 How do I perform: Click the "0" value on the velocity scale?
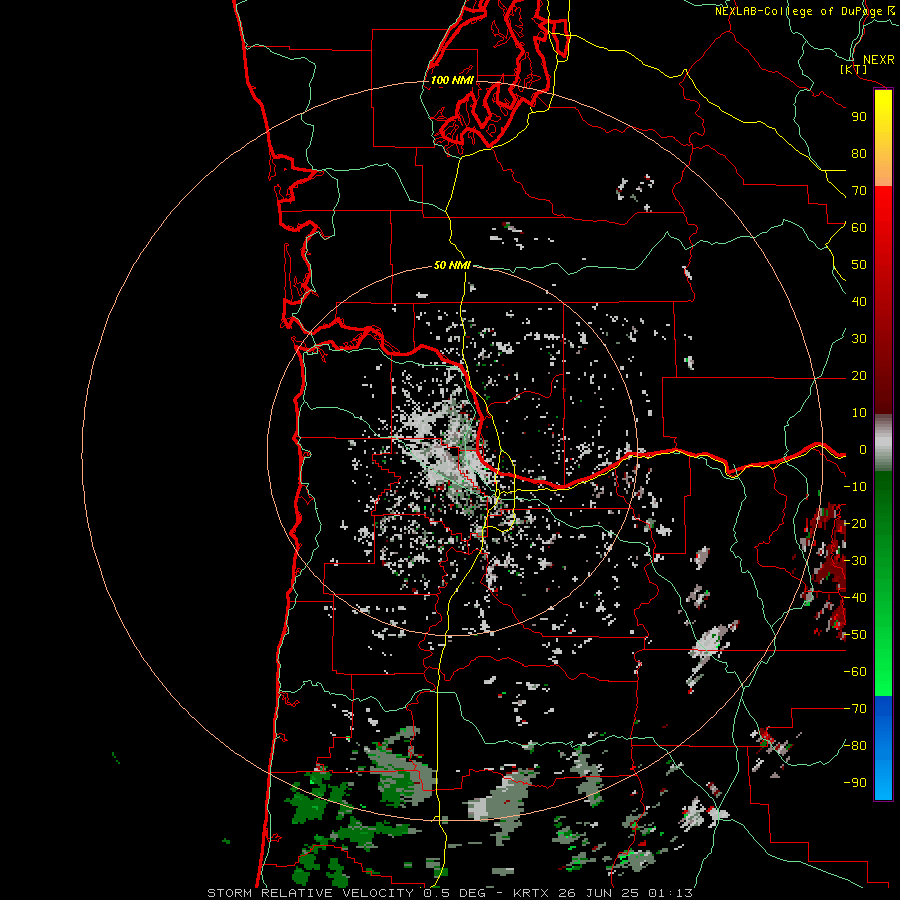tap(862, 450)
